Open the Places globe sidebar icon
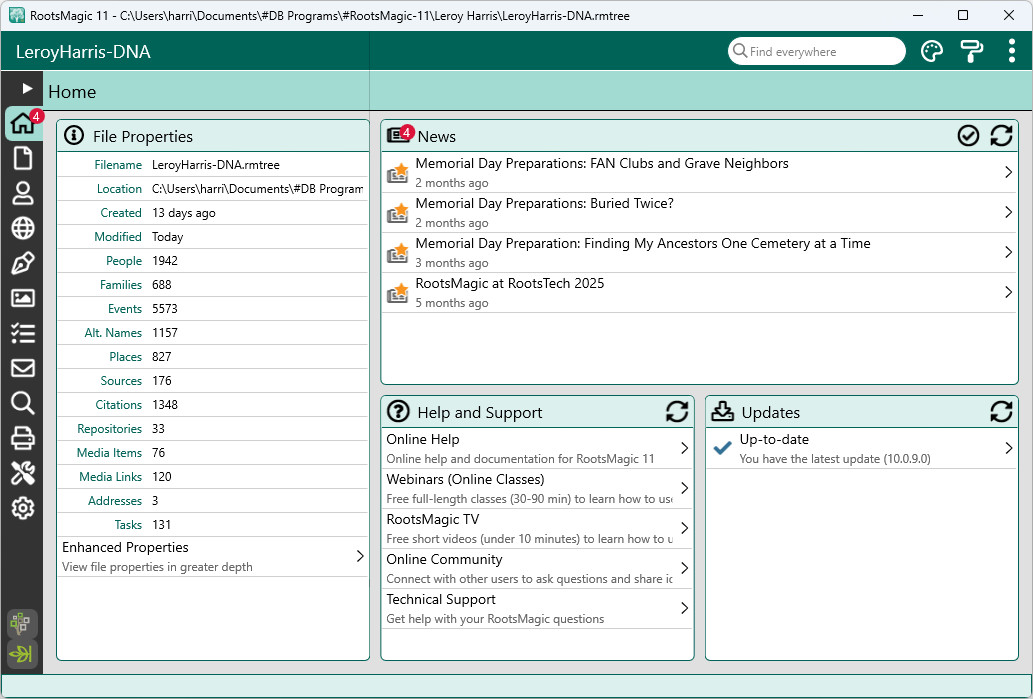1033x699 pixels. click(x=23, y=229)
